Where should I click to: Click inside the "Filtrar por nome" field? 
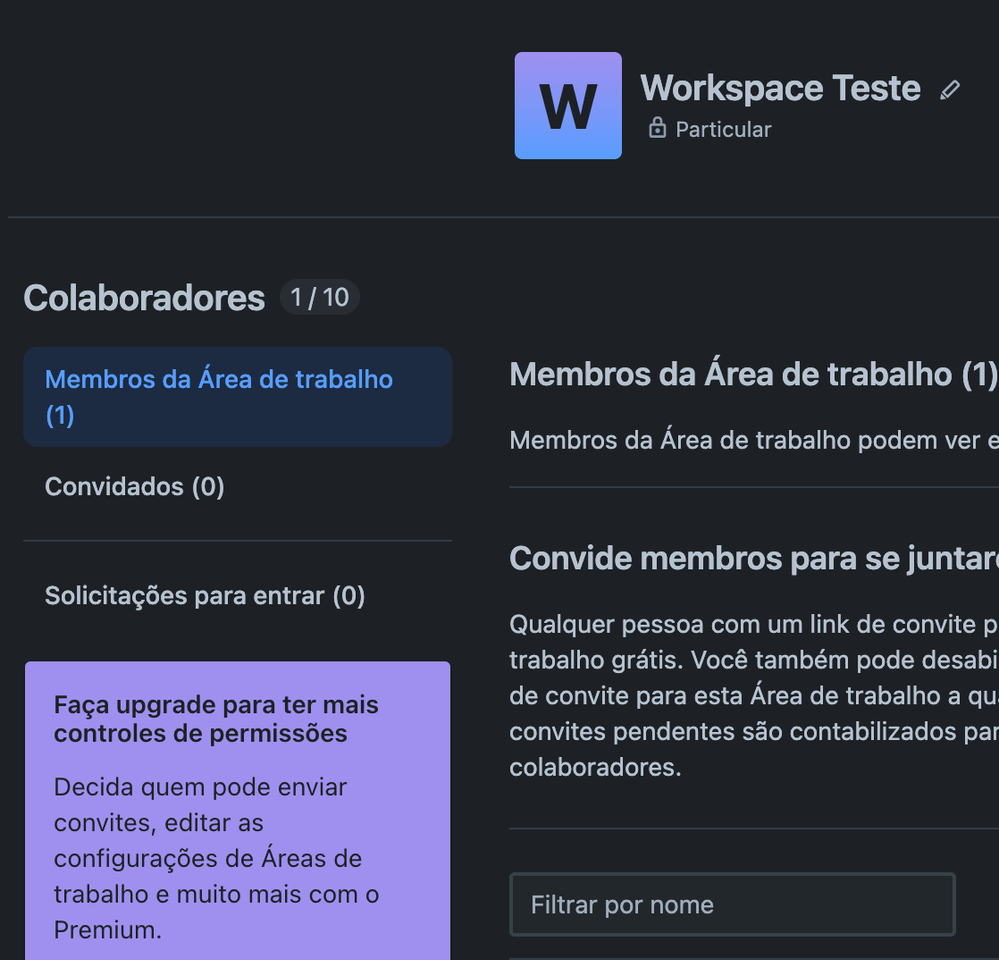coord(732,904)
